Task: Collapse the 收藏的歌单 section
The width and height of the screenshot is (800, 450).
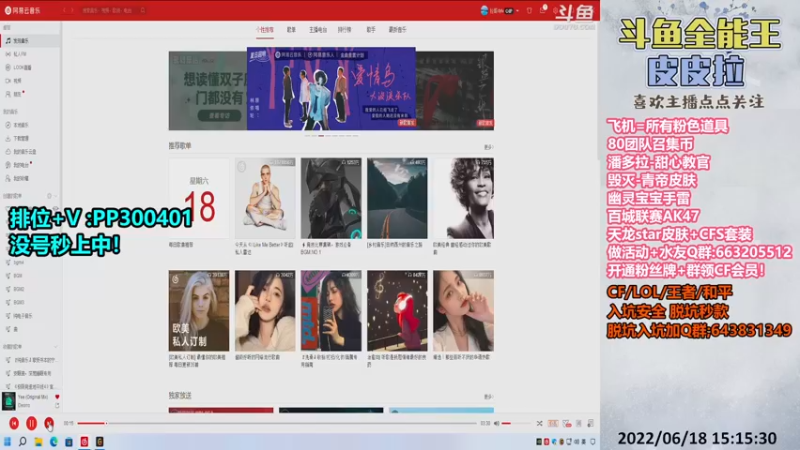Action: (56, 346)
